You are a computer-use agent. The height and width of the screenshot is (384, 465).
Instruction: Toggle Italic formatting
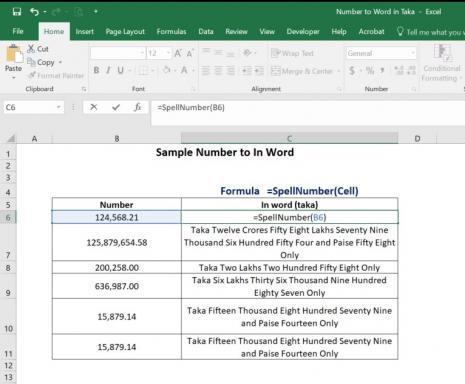(x=108, y=70)
